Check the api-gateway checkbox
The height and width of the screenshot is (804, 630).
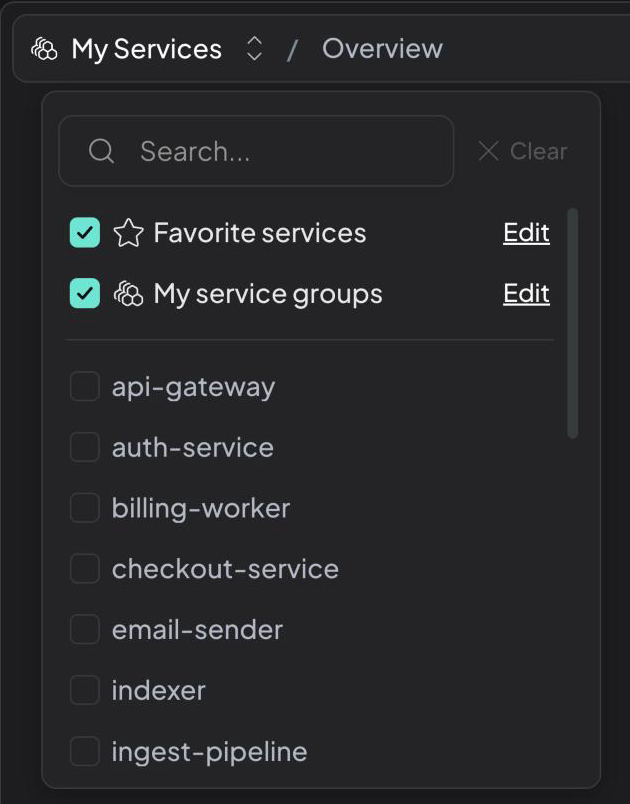[x=85, y=386]
